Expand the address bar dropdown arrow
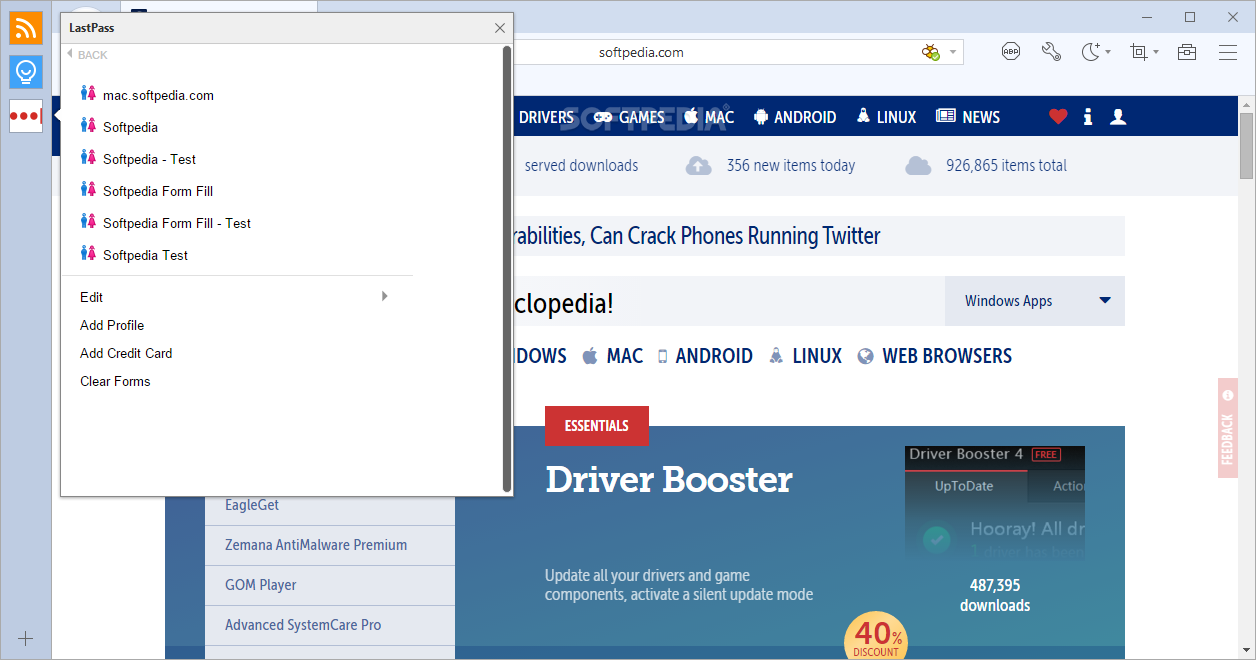 (x=953, y=52)
